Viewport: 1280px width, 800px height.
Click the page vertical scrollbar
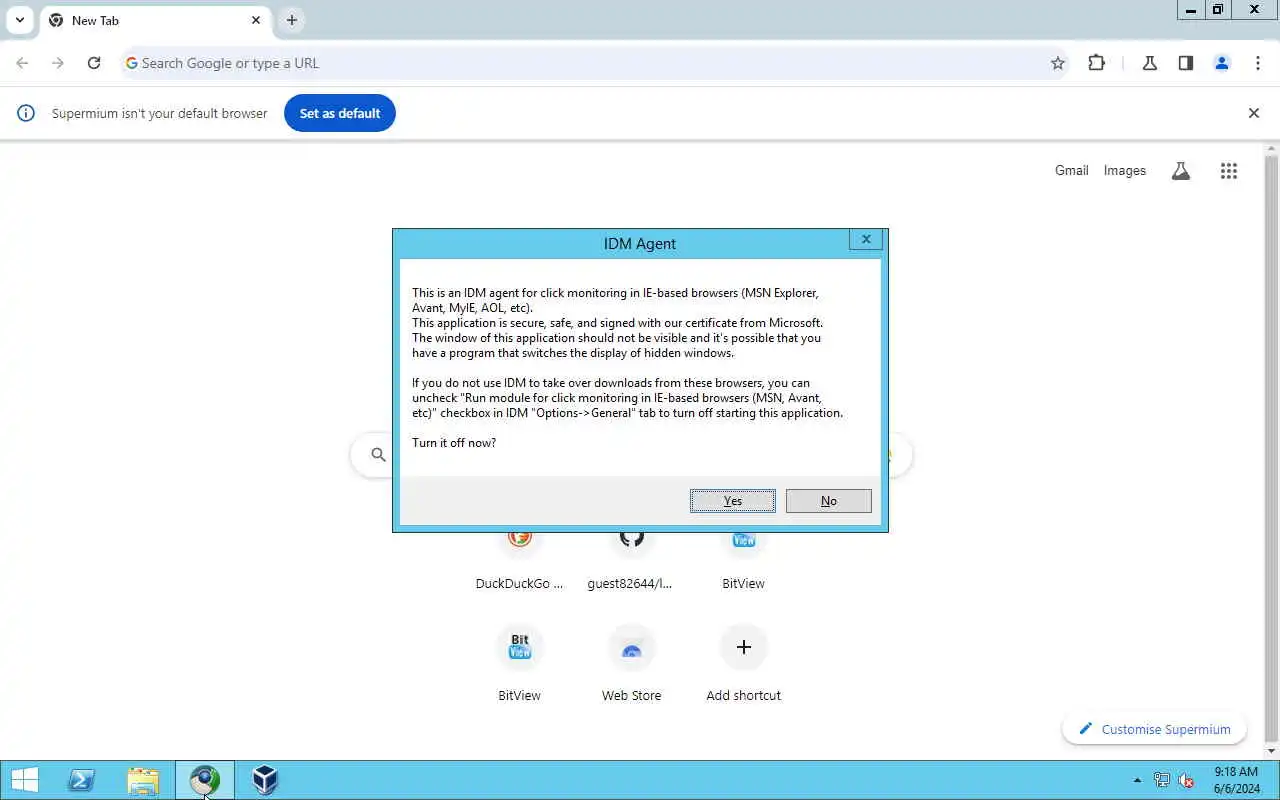coord(1272,450)
